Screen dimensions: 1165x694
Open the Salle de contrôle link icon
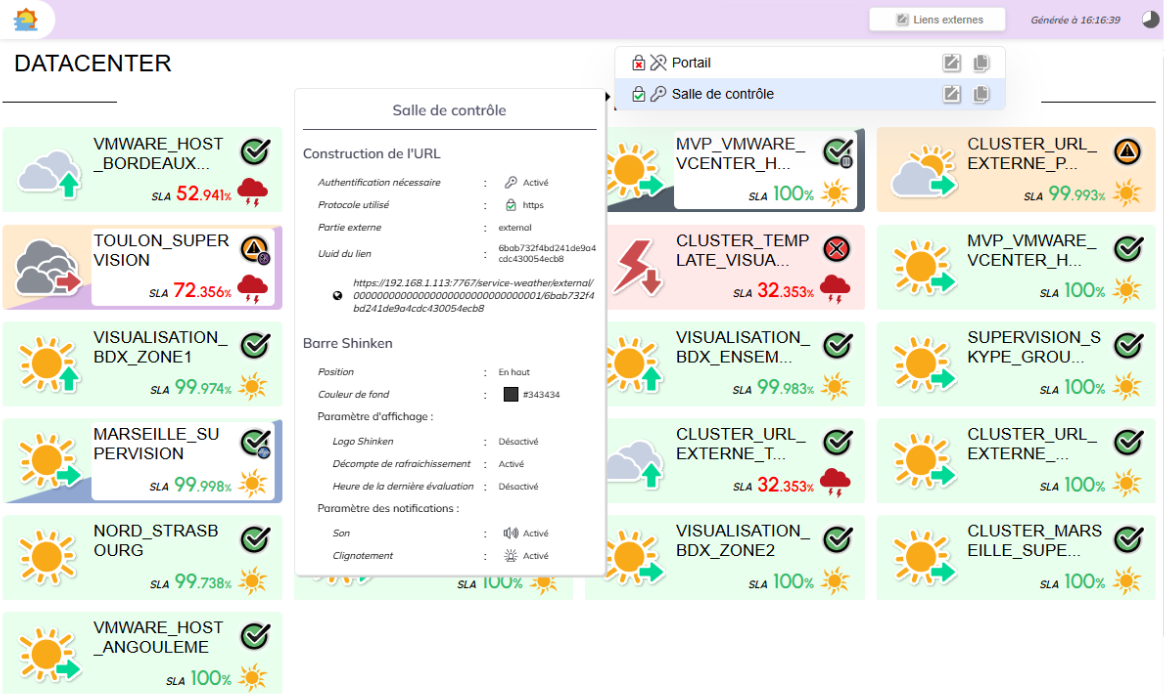click(952, 94)
